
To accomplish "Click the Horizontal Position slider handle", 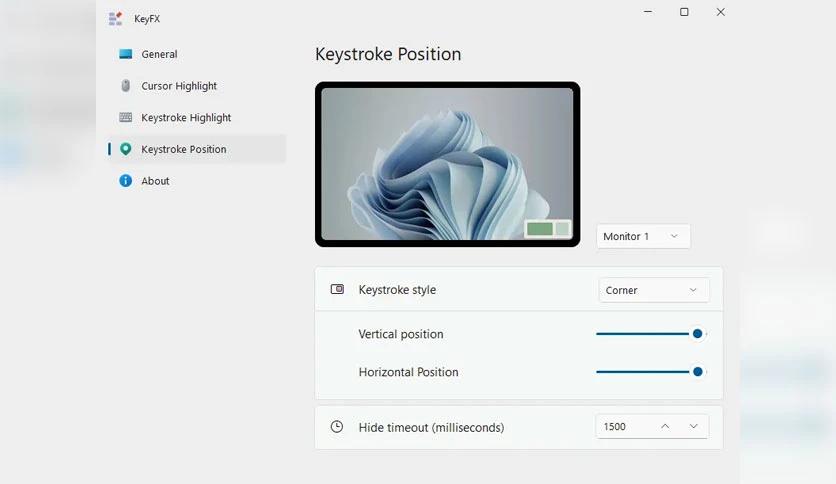I will (697, 372).
